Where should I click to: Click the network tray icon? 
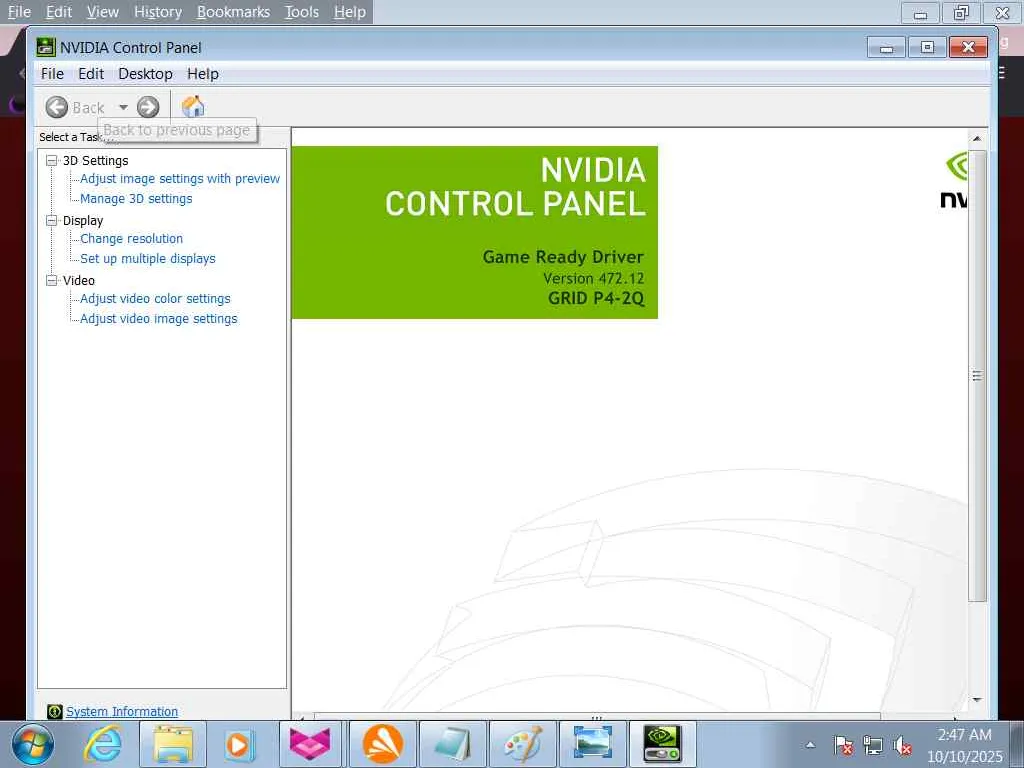(872, 745)
